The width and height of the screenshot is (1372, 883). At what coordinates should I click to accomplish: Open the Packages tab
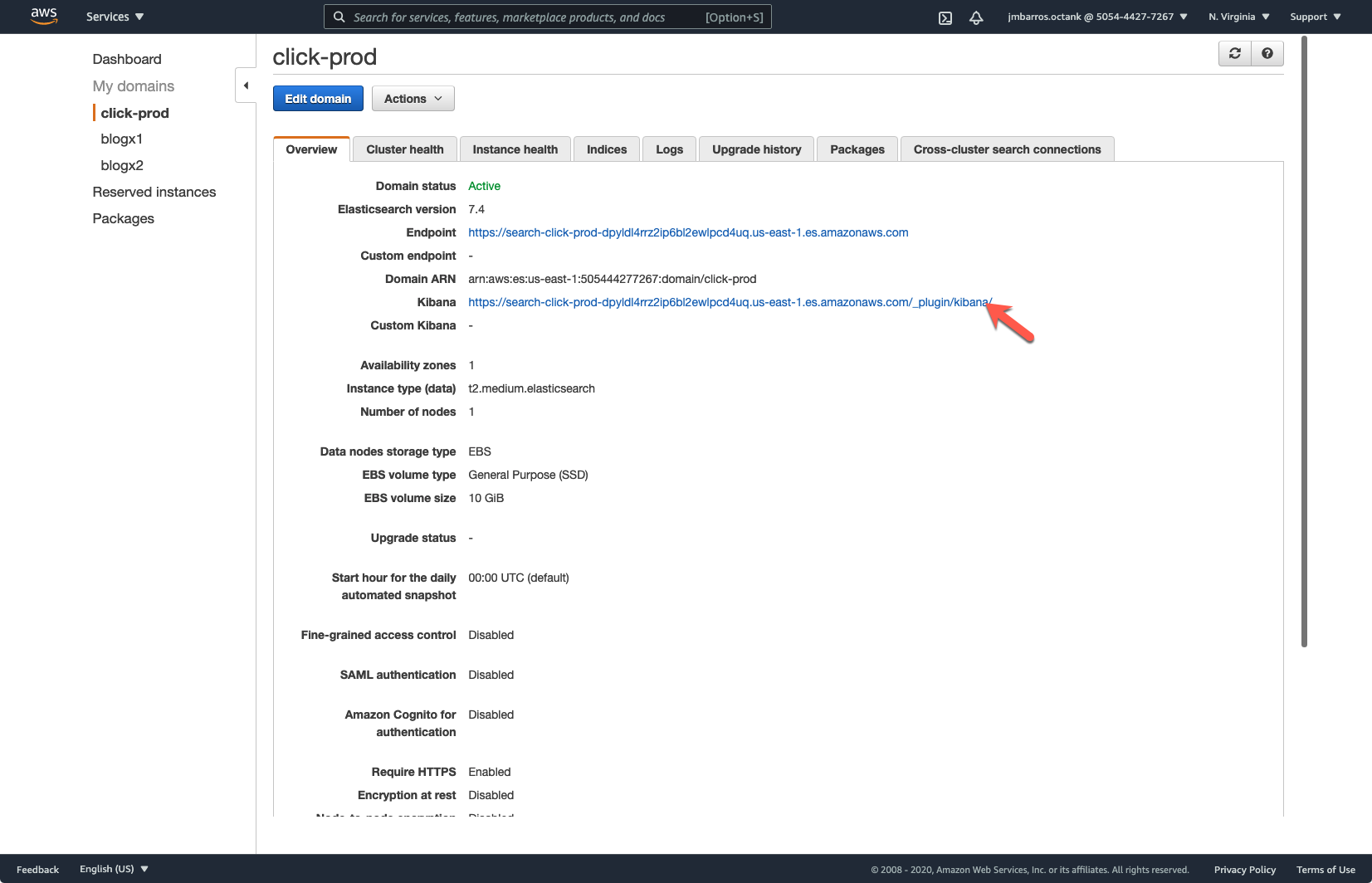coord(857,149)
